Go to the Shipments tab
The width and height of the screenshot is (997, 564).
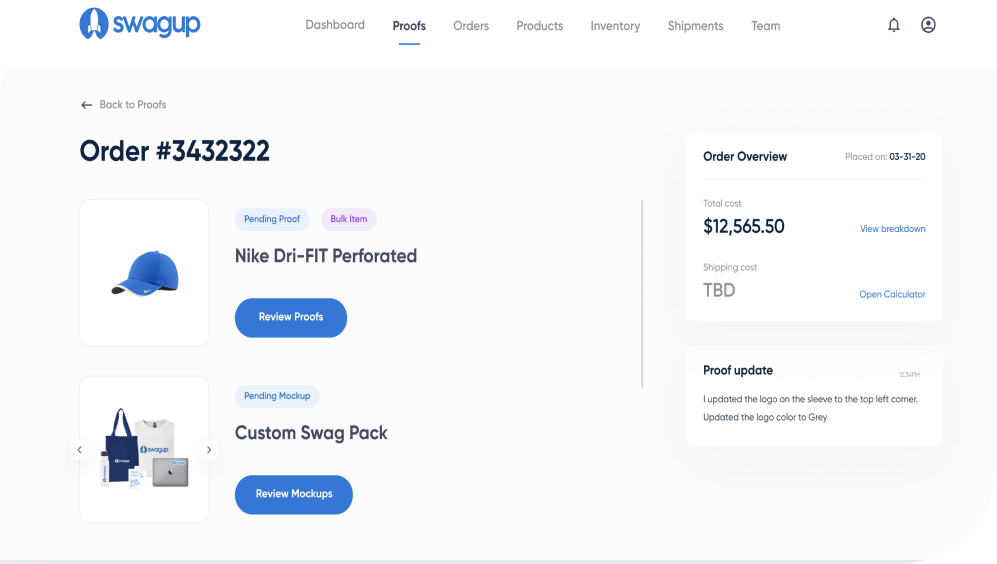(x=695, y=26)
